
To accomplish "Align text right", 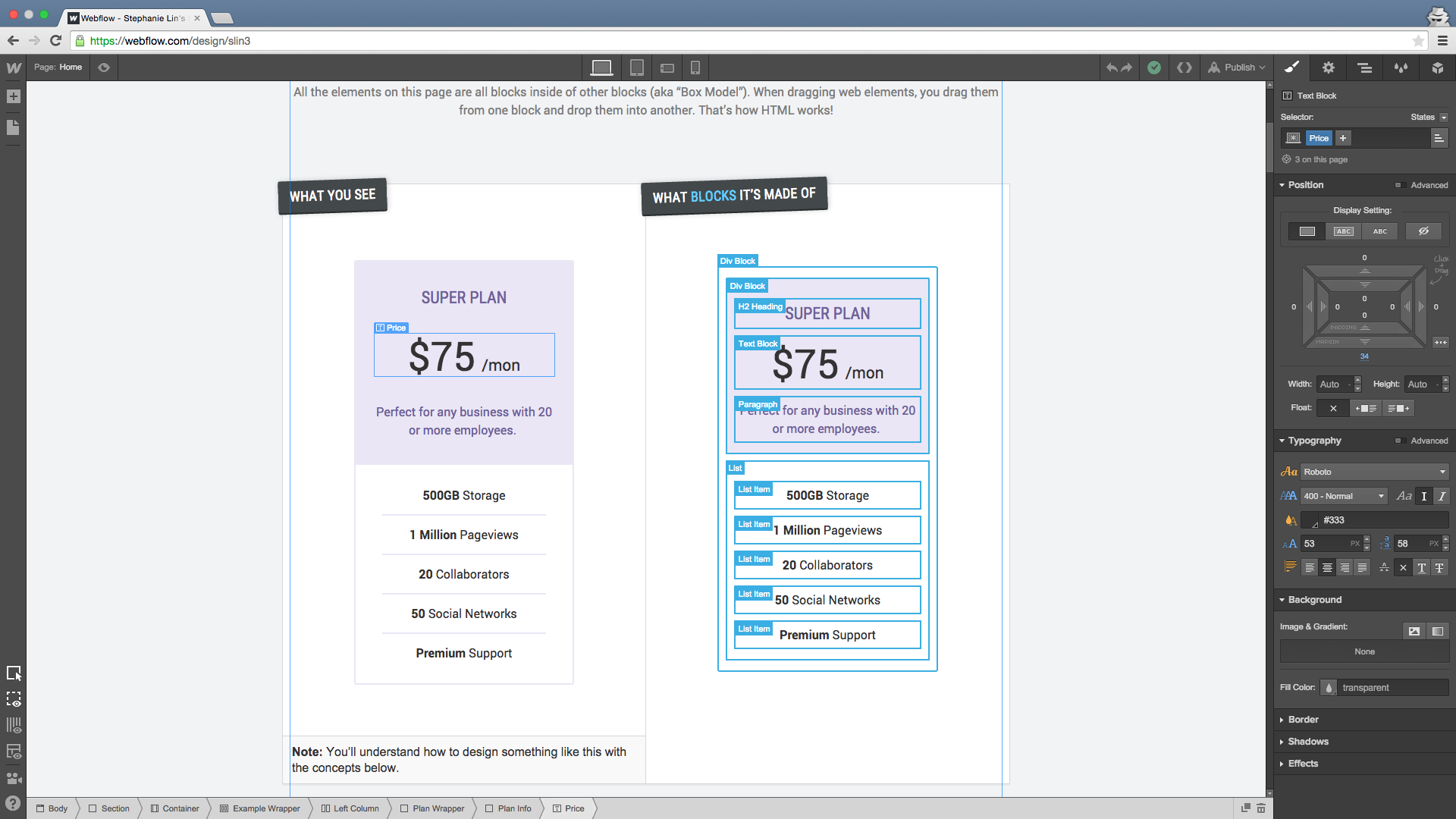I will pyautogui.click(x=1345, y=568).
